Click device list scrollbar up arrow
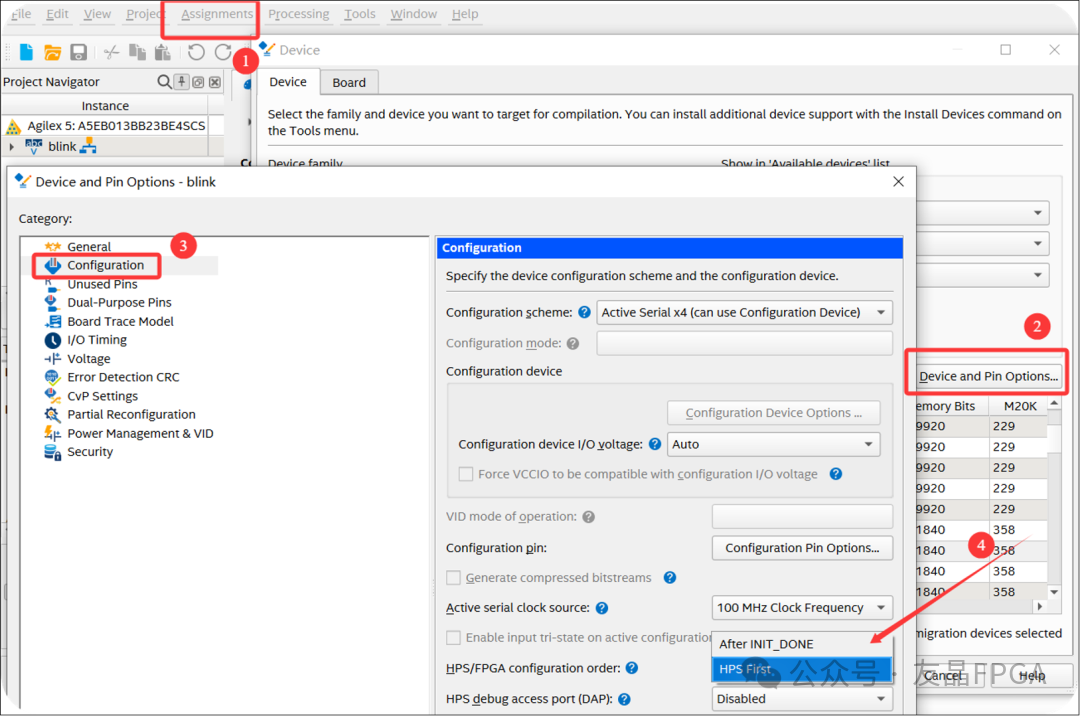Viewport: 1080px width, 716px height. (x=1054, y=403)
